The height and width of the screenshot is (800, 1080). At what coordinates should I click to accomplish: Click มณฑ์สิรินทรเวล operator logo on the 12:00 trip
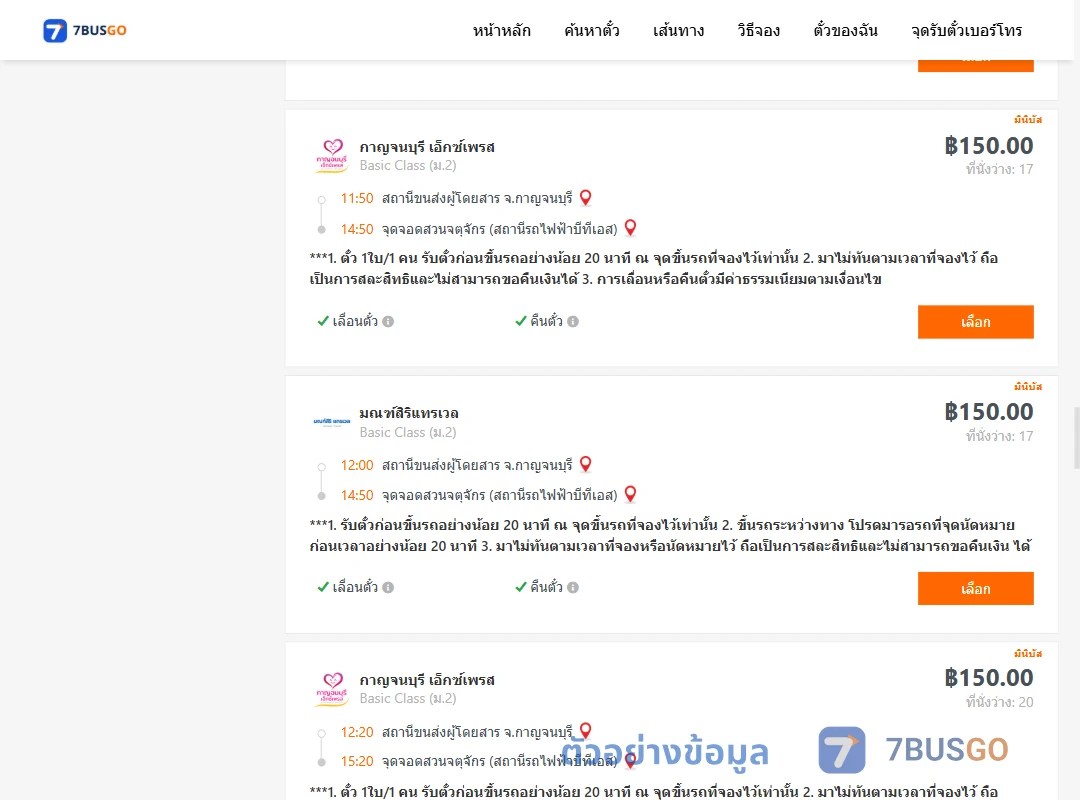(x=332, y=421)
